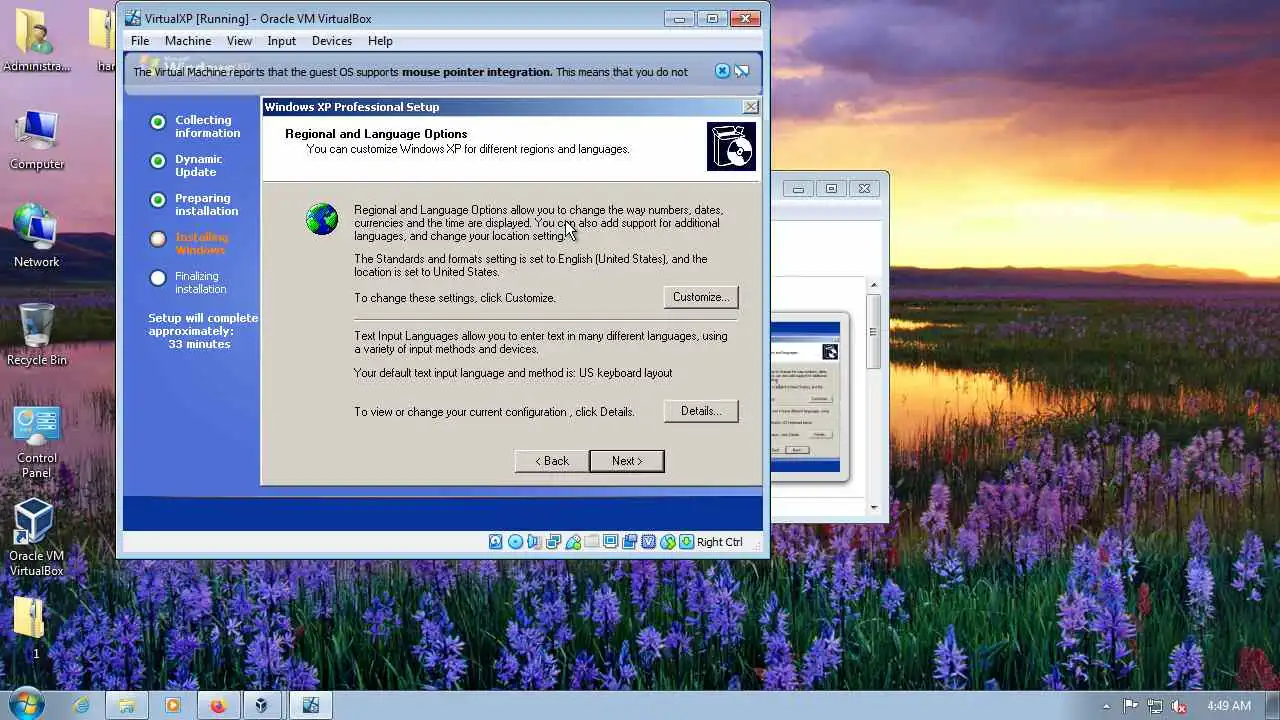Select Oracle VM VirtualBox desktop shortcut
Image resolution: width=1280 pixels, height=720 pixels.
pos(36,537)
